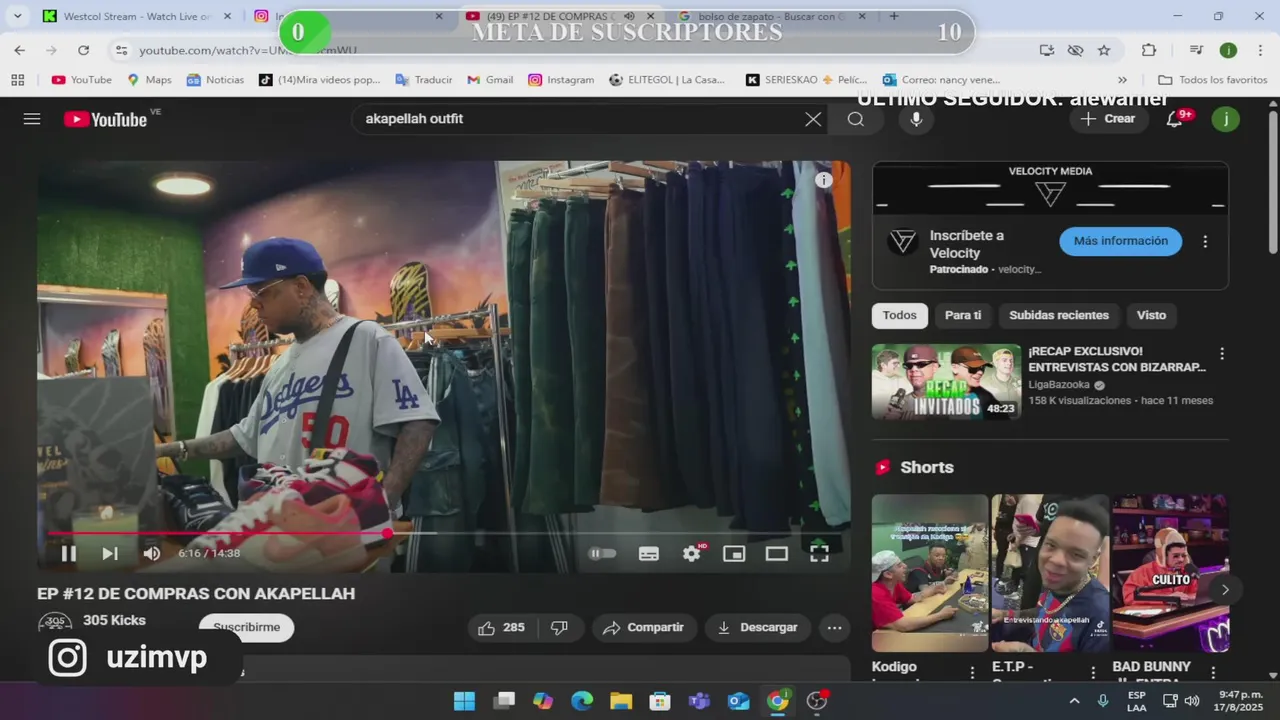Expand hidden bookmarks chevron

[1122, 80]
